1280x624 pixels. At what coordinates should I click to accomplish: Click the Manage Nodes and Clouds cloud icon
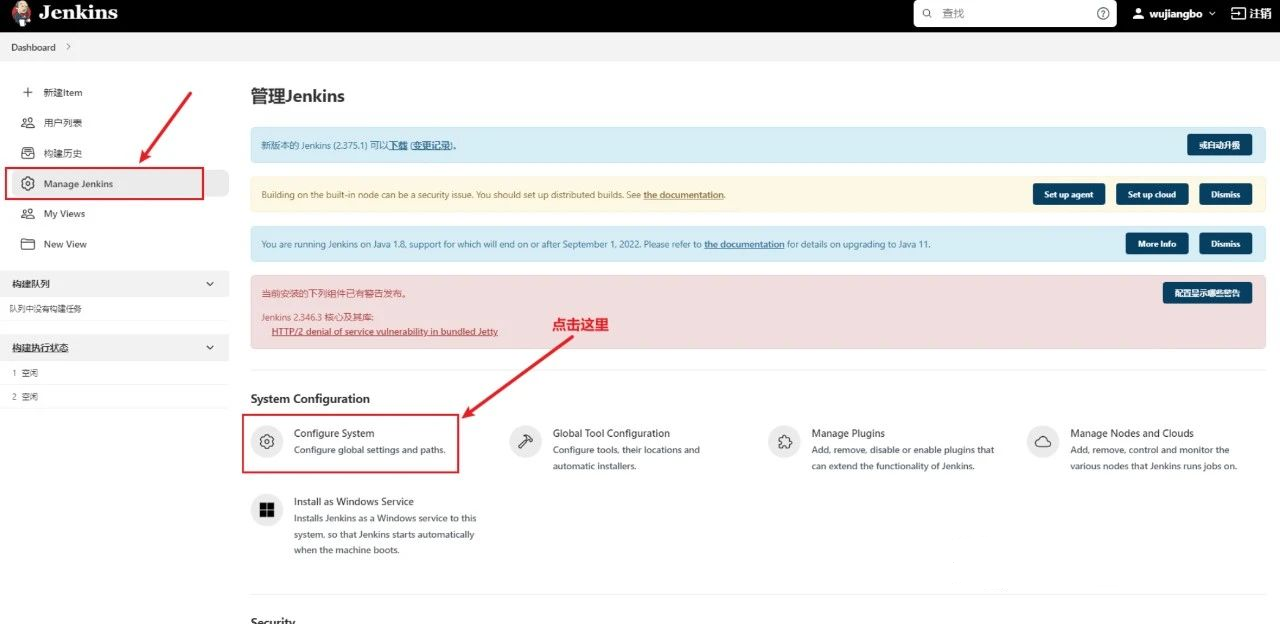[1044, 441]
